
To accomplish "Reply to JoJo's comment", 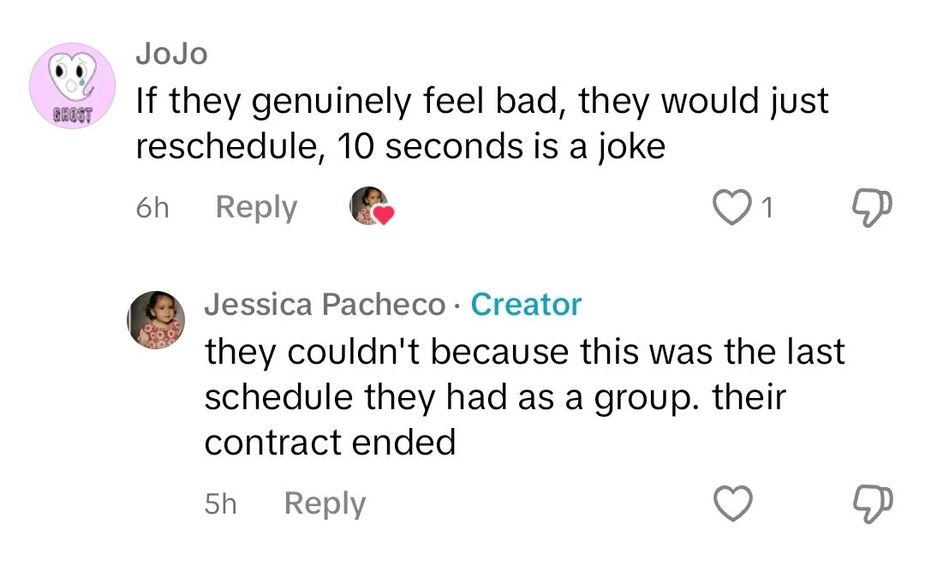I will click(x=257, y=208).
